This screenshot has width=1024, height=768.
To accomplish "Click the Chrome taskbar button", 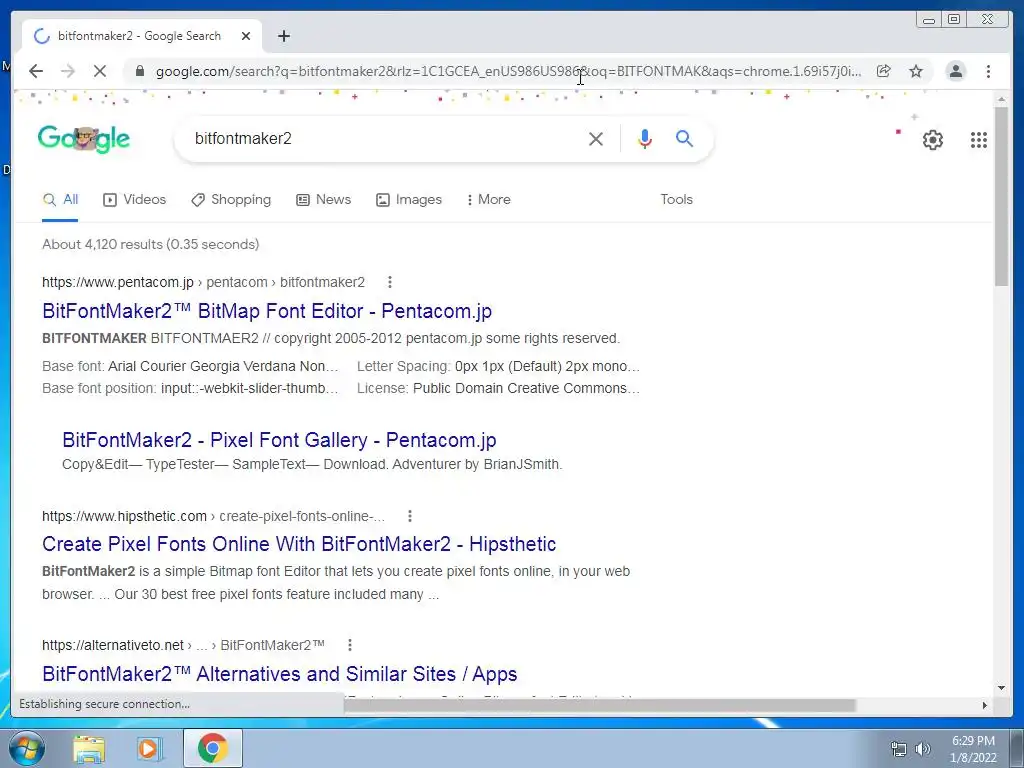I will point(213,748).
